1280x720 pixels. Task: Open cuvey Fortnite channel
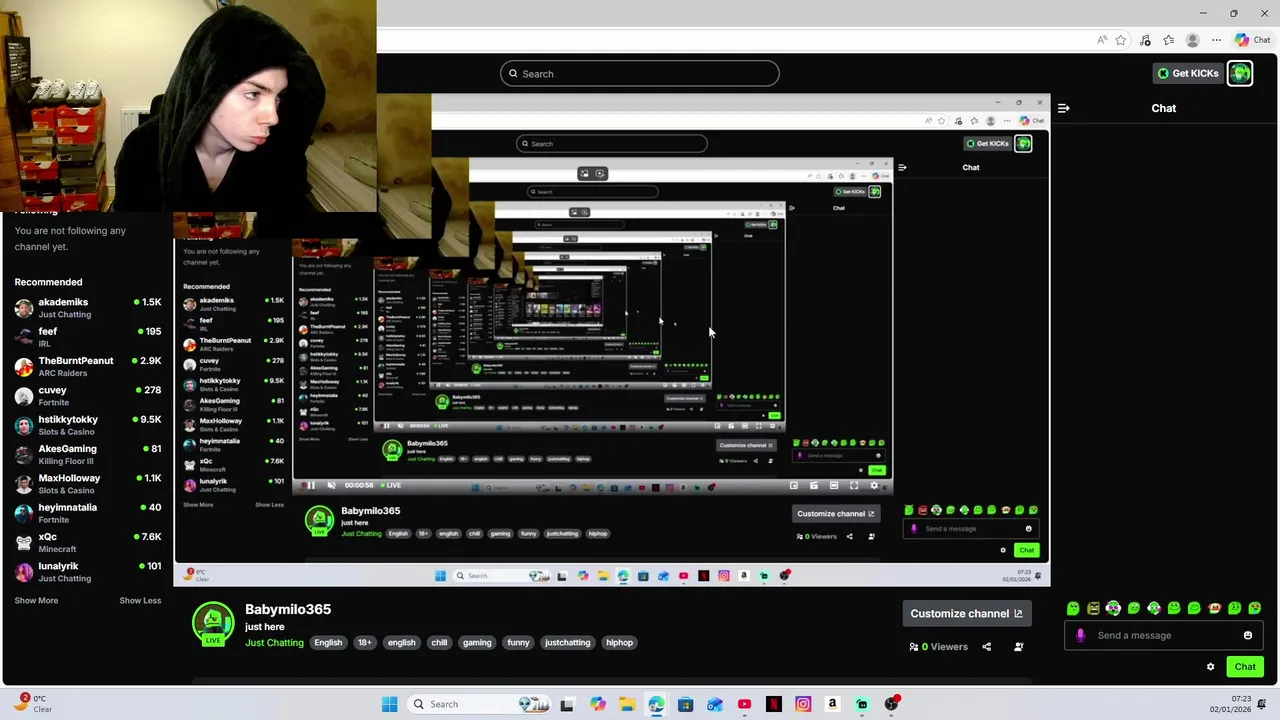pyautogui.click(x=87, y=395)
